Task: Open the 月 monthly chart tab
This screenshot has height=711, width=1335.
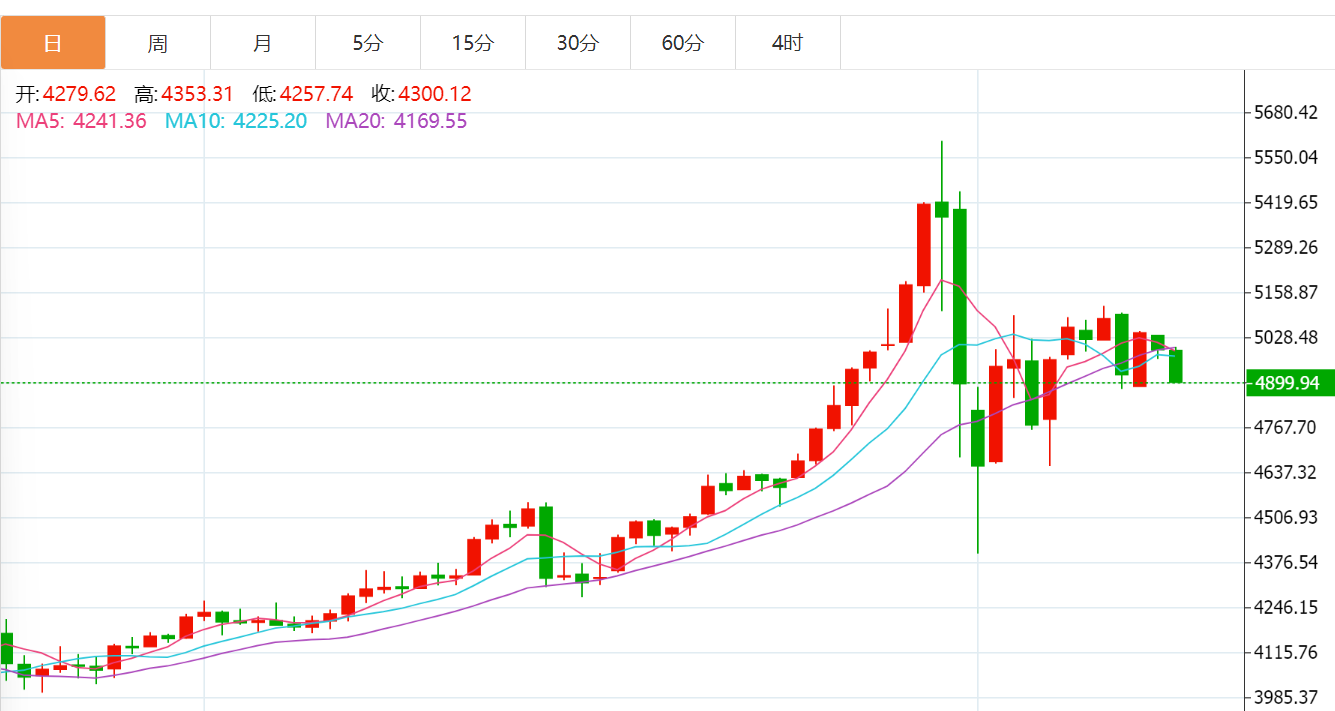Action: point(262,43)
